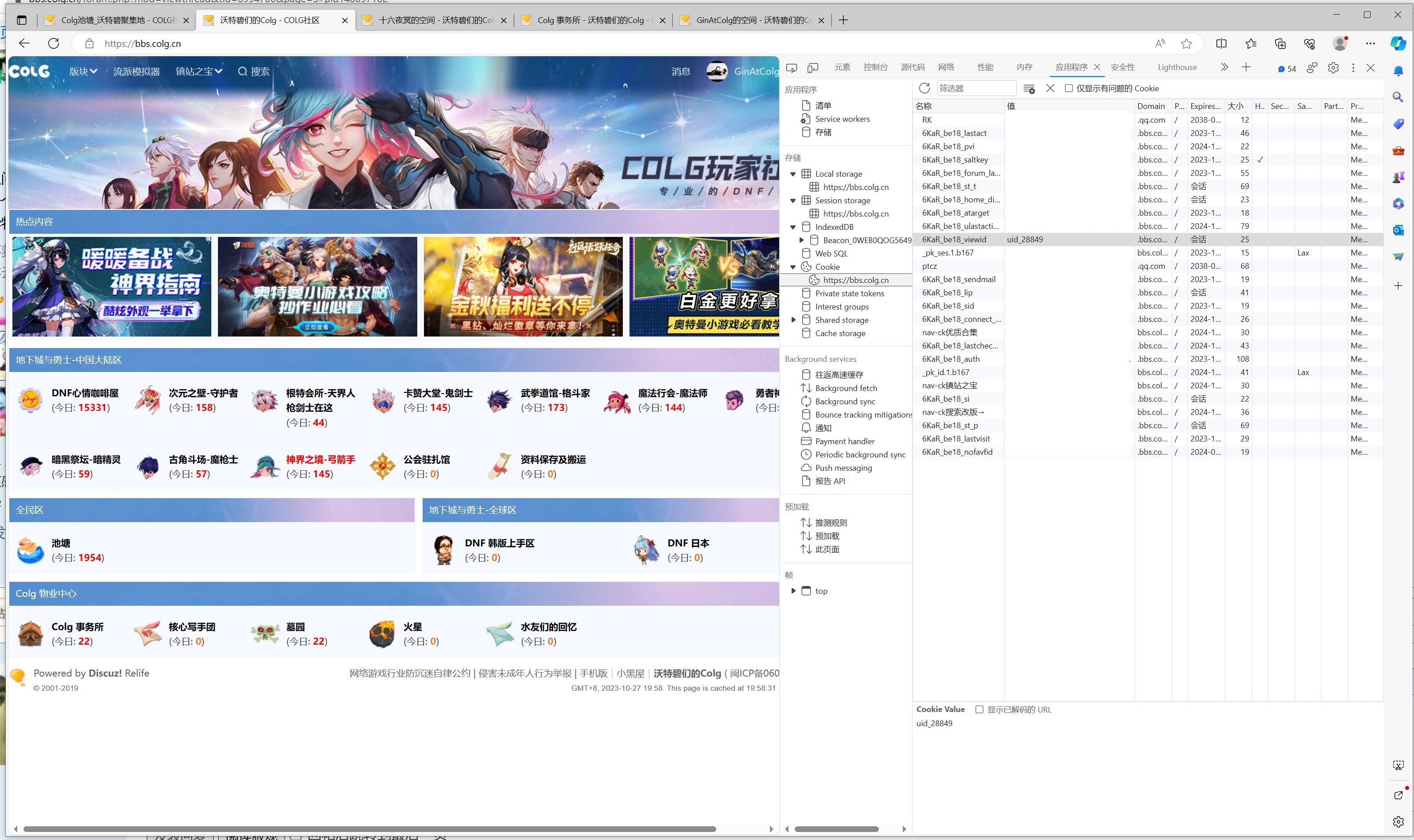Select the 6KaR_be18_auth cookie row

[1148, 359]
